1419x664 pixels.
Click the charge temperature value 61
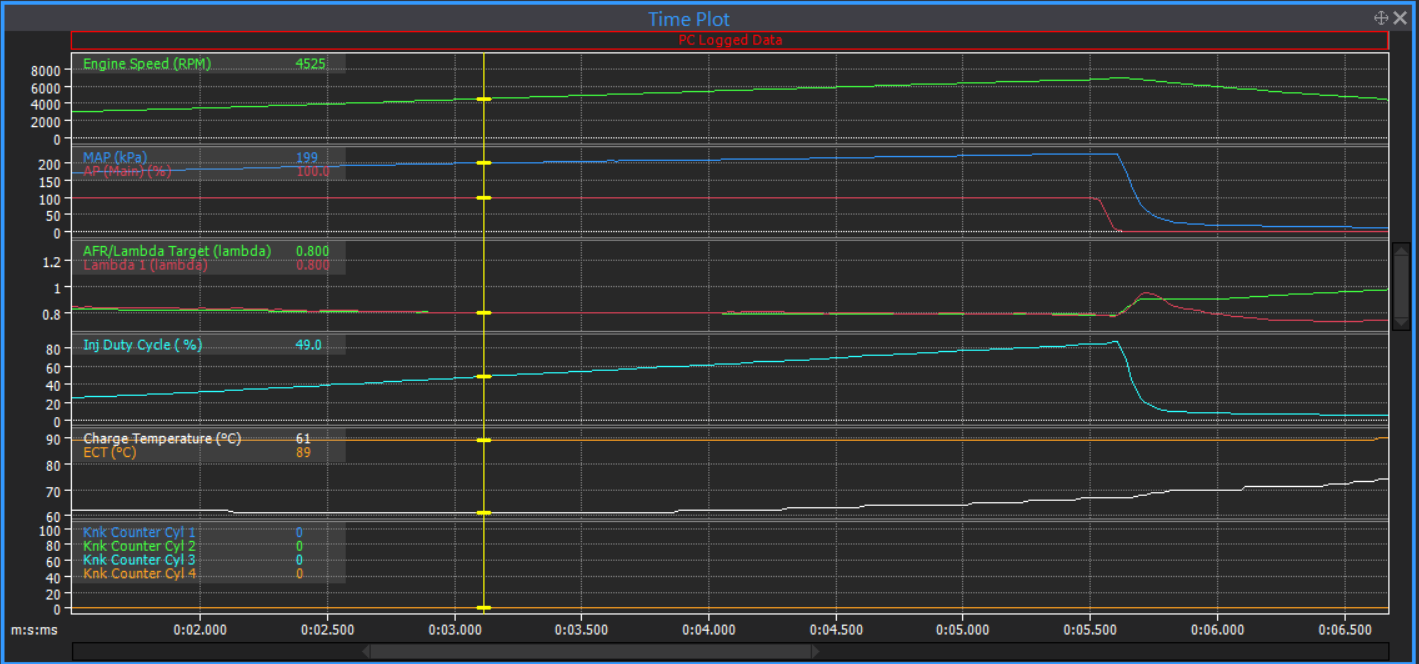pos(303,439)
